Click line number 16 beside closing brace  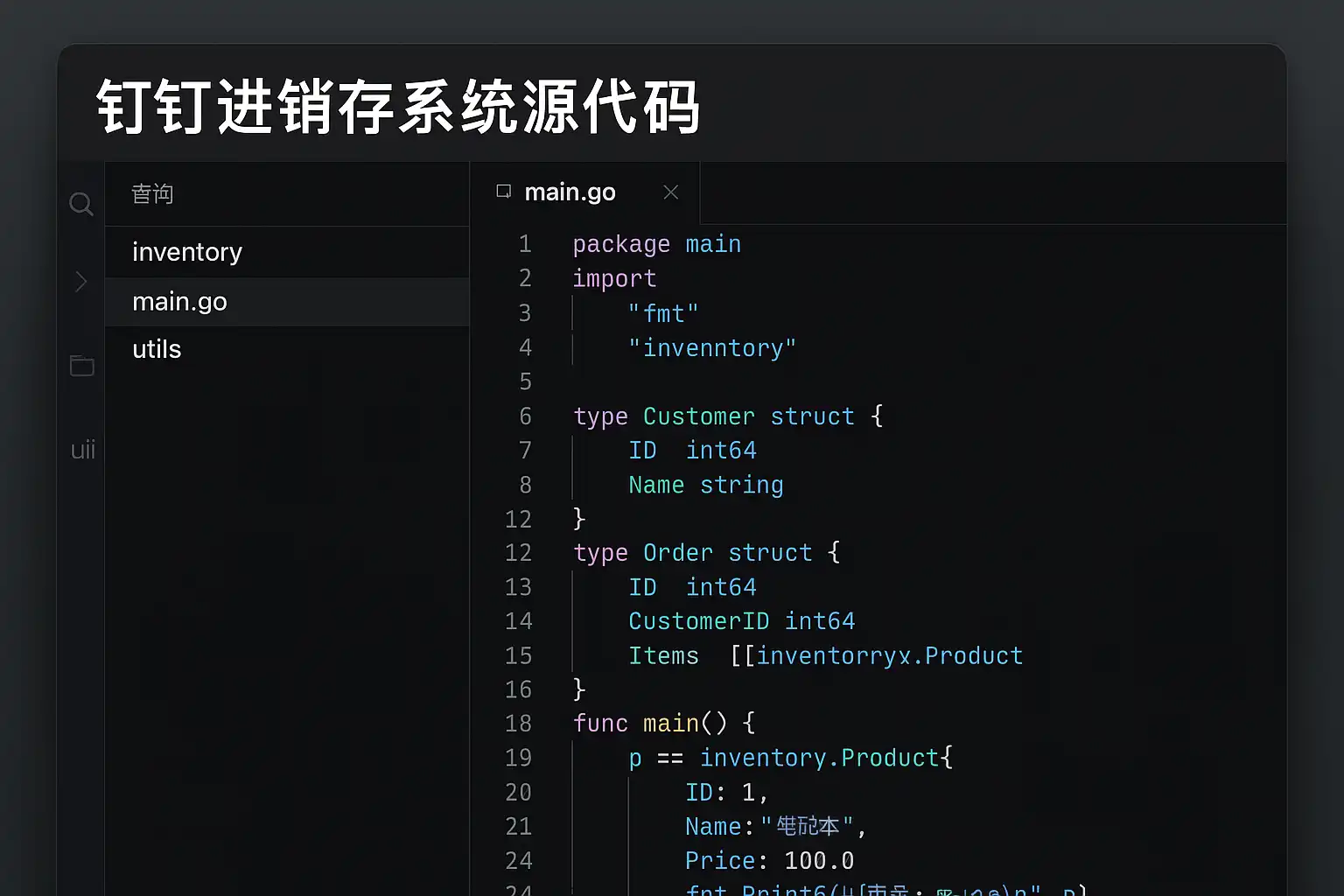click(x=518, y=689)
